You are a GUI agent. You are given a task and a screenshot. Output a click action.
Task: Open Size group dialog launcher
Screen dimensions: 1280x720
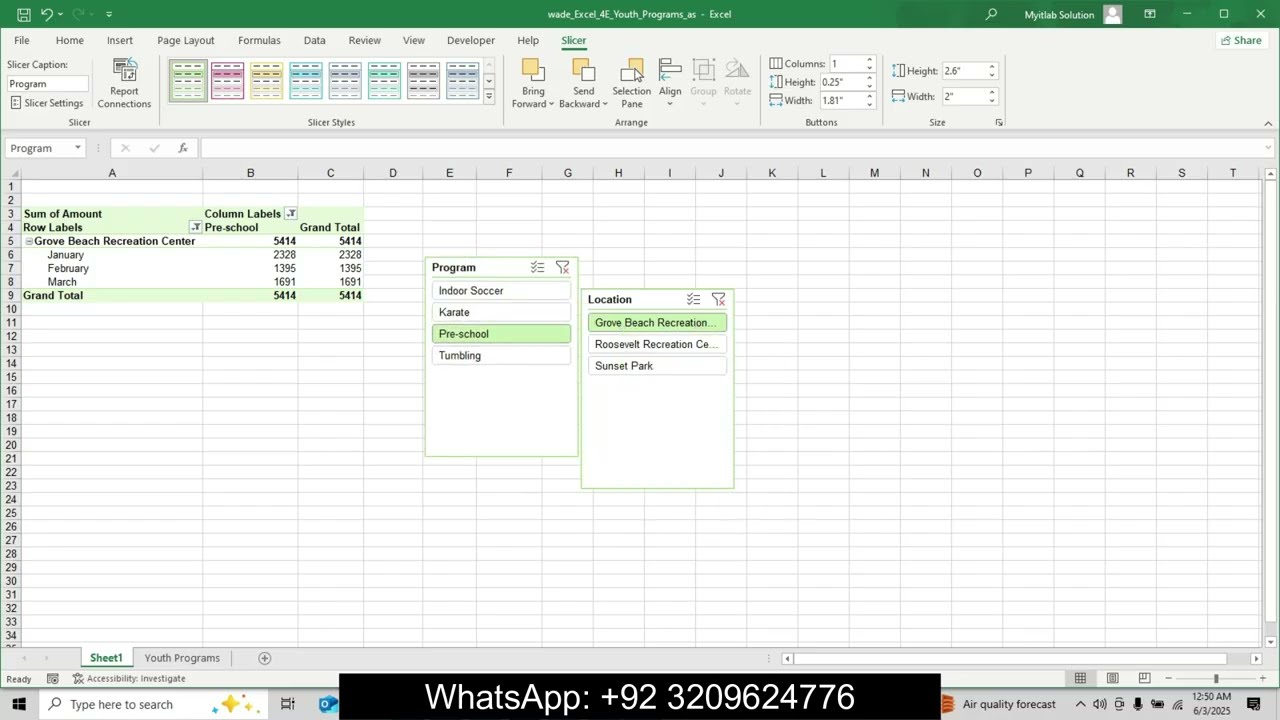pos(998,122)
